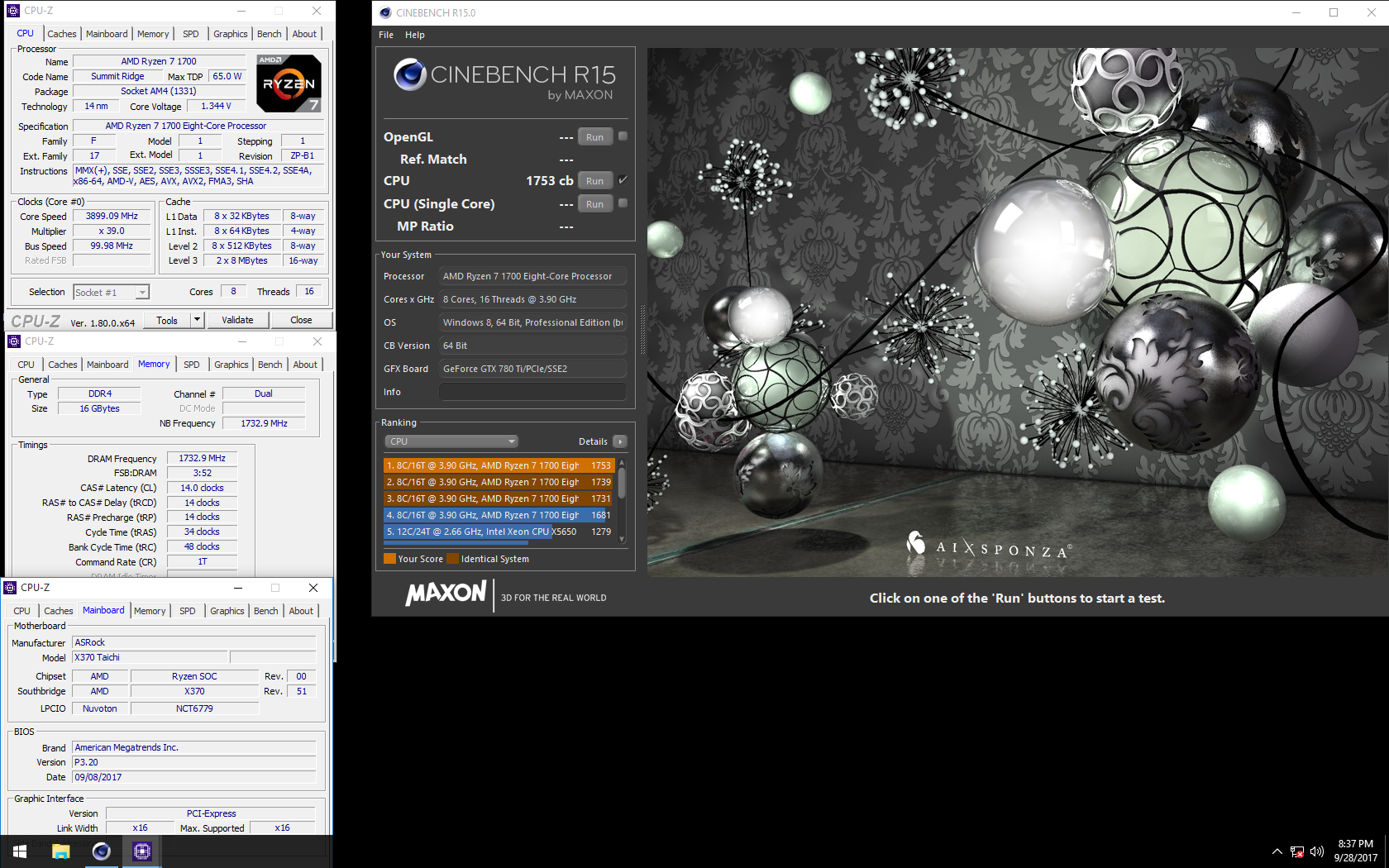Viewport: 1389px width, 868px height.
Task: Click the DRAM Frequency 1732.9 MHz value
Action: (202, 458)
